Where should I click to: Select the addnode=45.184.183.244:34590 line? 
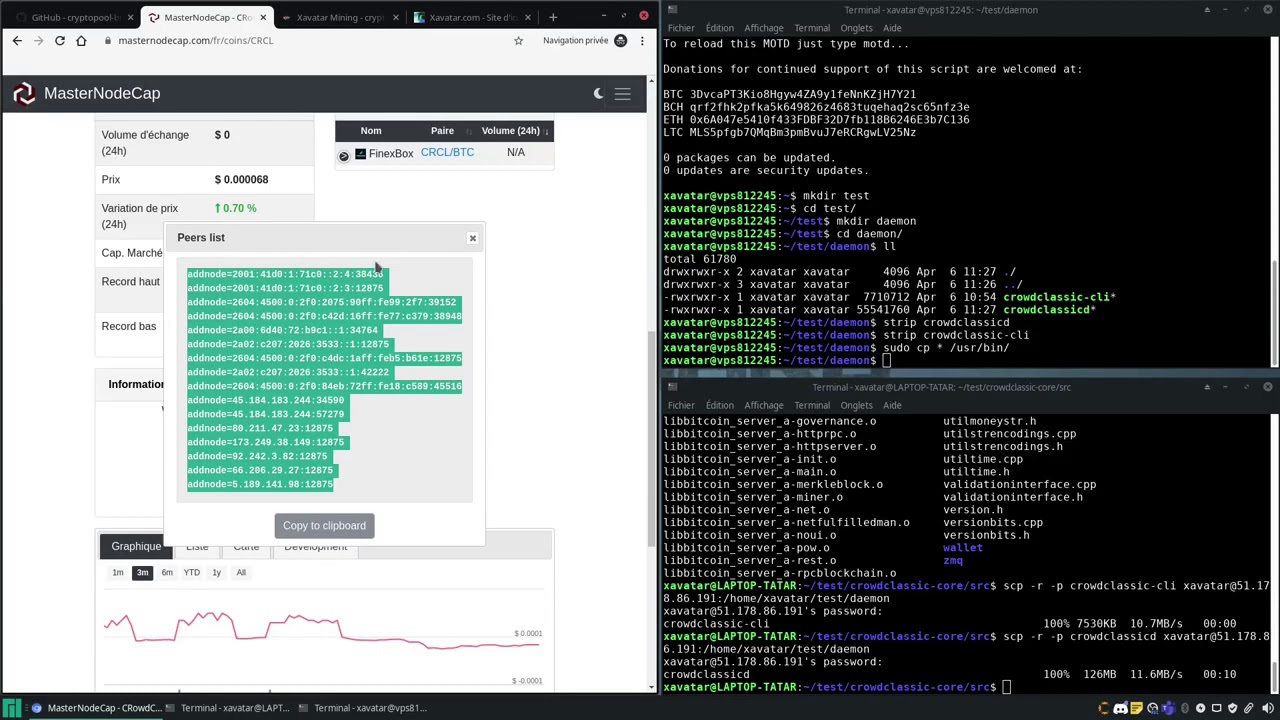pyautogui.click(x=265, y=400)
